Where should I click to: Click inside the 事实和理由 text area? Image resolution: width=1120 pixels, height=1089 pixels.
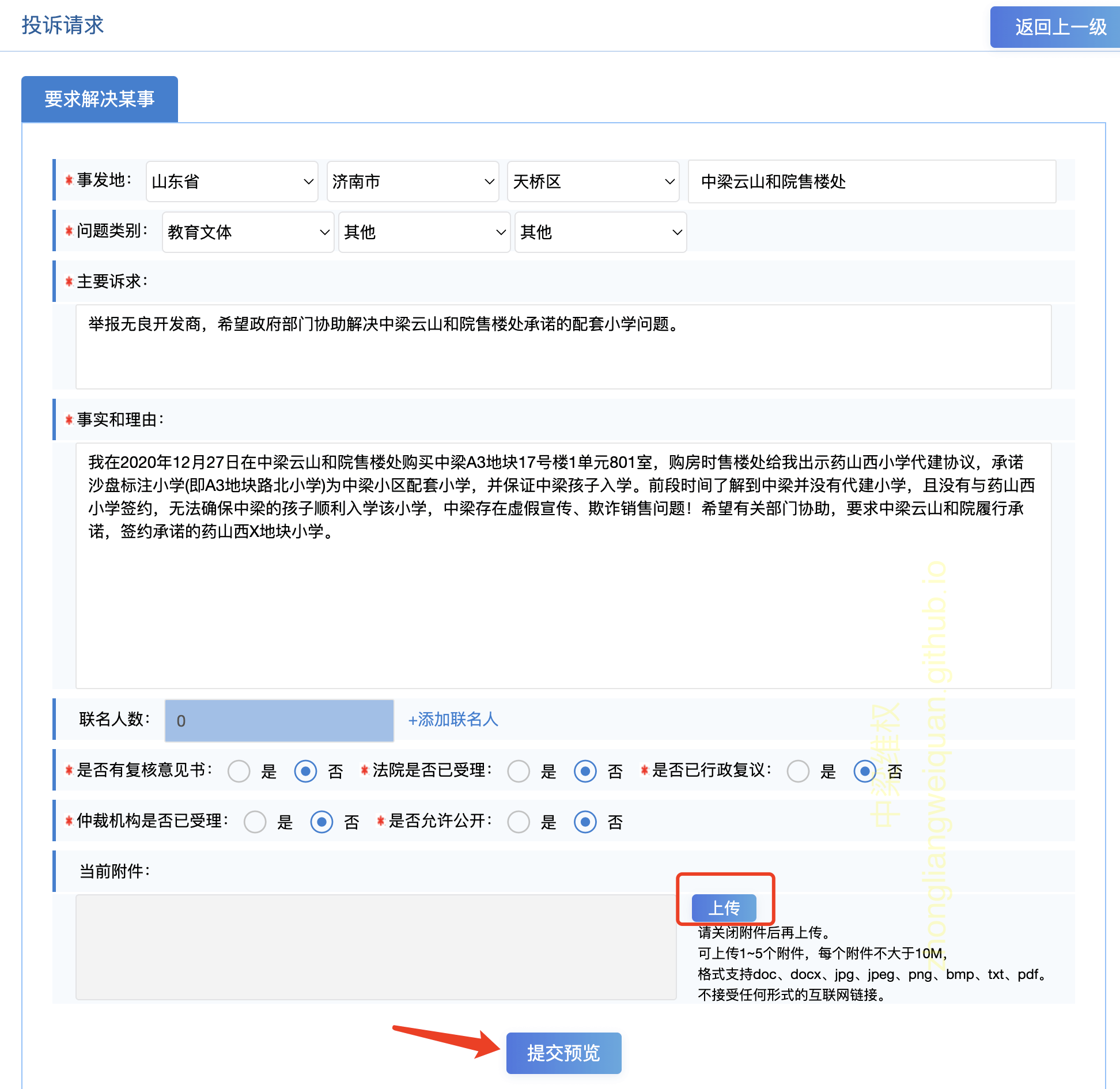tap(563, 566)
